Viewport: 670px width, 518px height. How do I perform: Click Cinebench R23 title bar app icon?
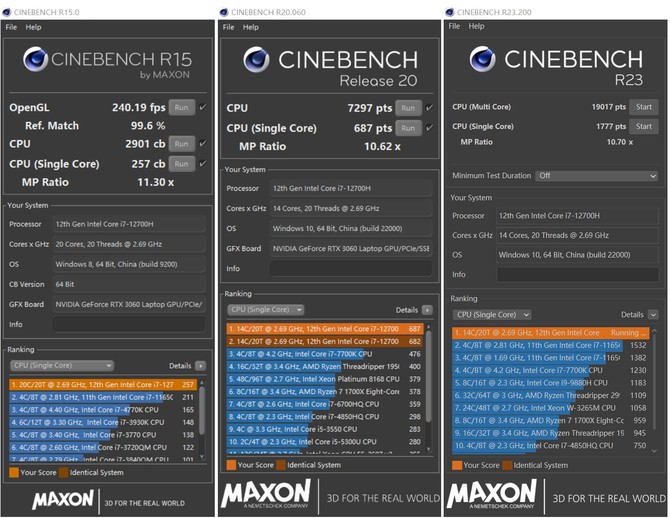[450, 12]
